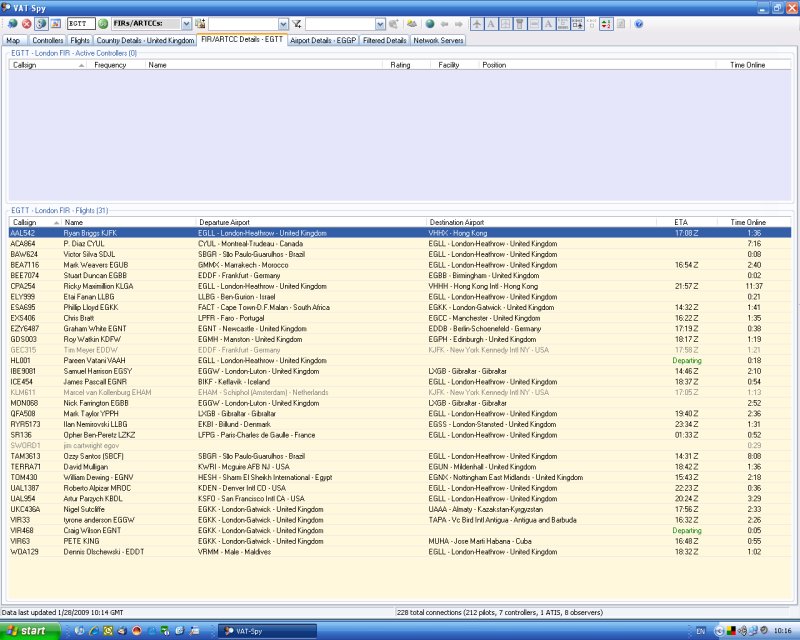The image size is (800, 640).
Task: Open the Network Servers tab
Action: [438, 41]
